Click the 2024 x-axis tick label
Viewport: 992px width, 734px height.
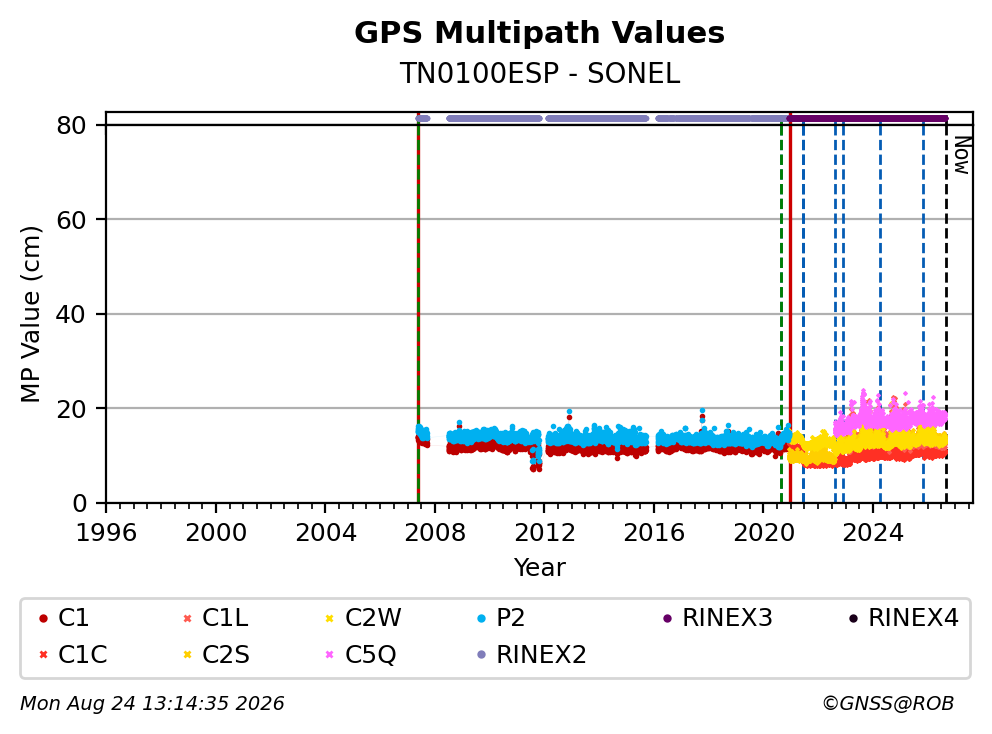click(872, 533)
